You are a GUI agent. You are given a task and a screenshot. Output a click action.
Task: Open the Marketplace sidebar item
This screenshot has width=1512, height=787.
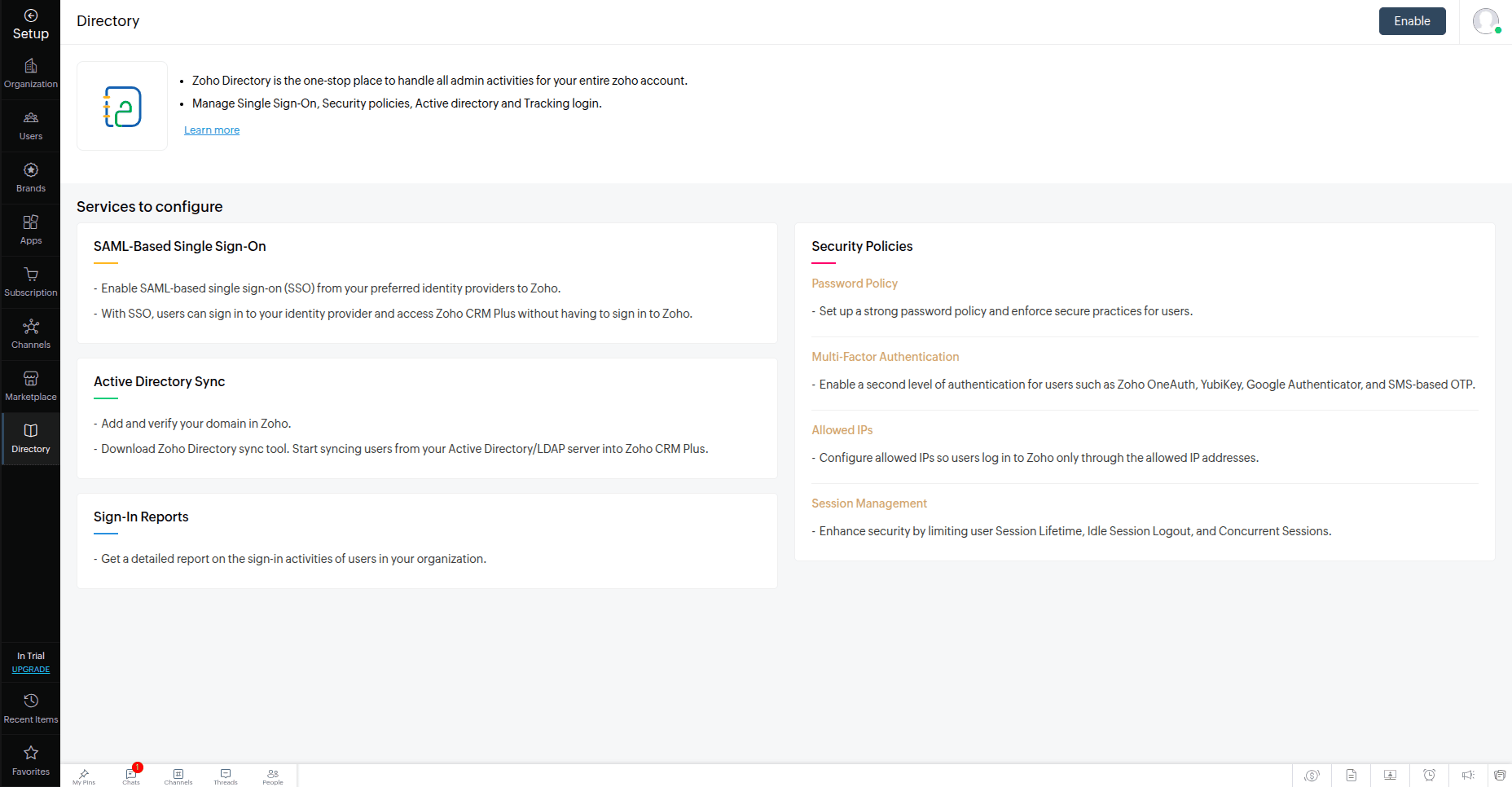click(x=31, y=386)
